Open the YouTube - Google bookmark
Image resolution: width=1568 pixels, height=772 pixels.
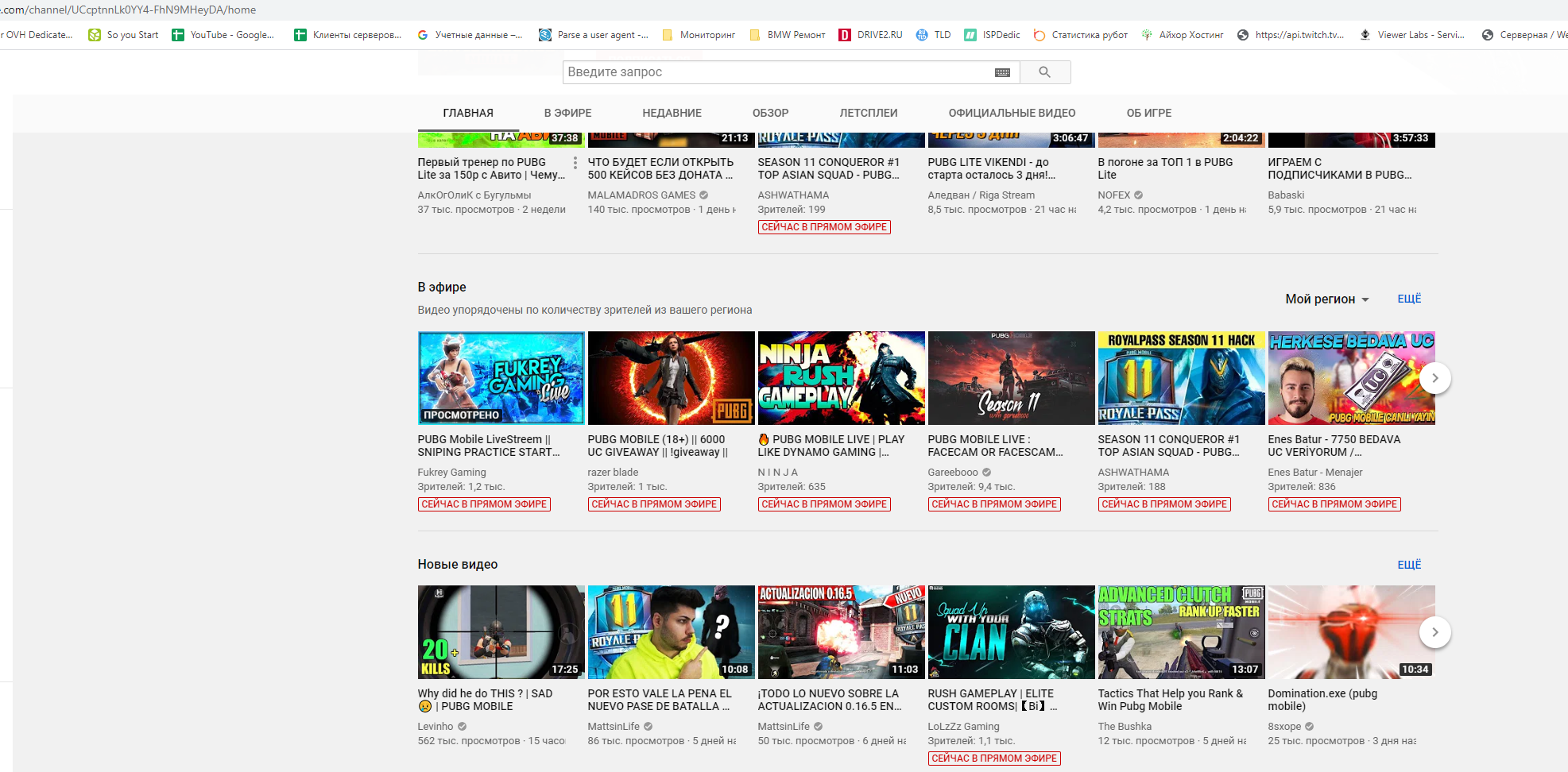(x=223, y=35)
